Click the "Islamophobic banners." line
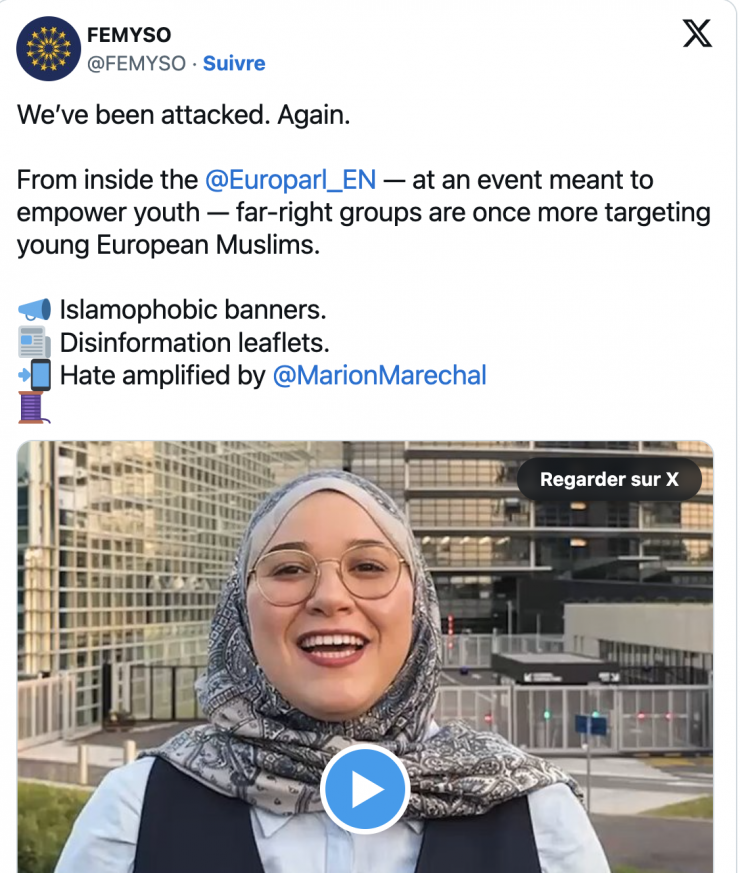Screen dimensions: 740x873 tap(193, 310)
